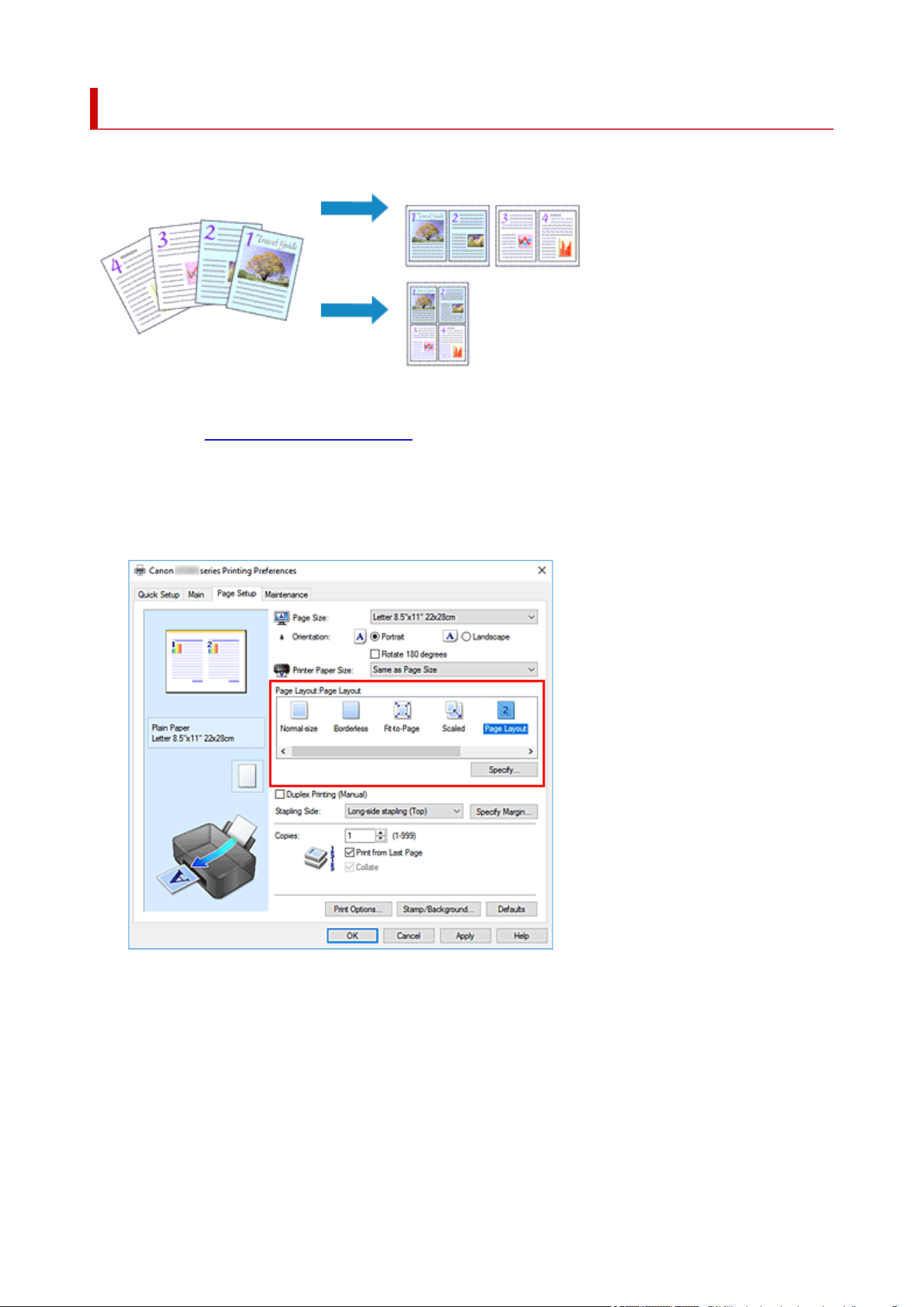Screen dimensions: 924x1307
Task: Click the Apply button
Action: coord(465,936)
